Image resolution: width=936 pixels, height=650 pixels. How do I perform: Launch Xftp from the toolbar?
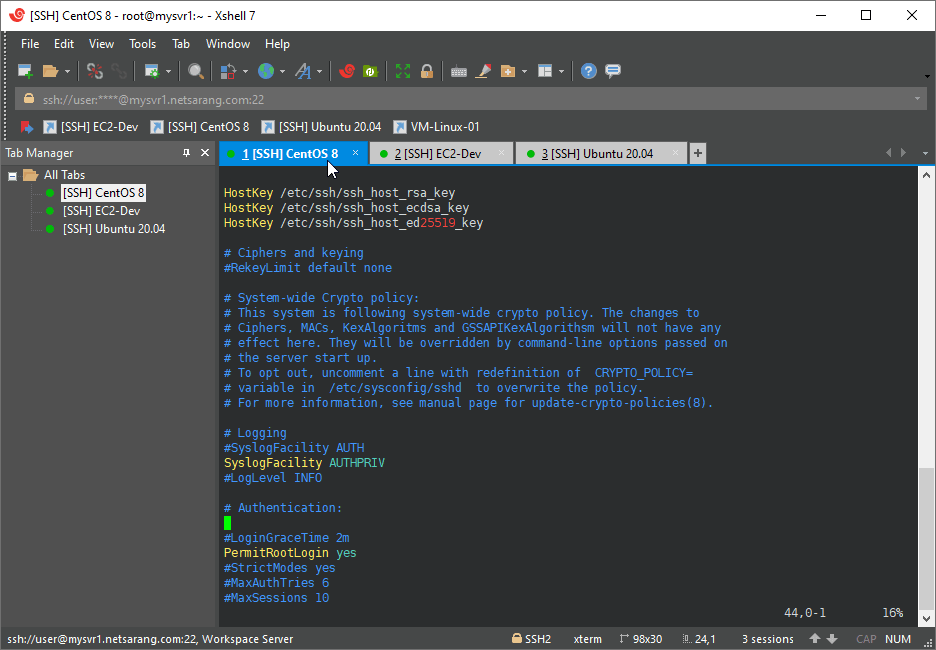(369, 71)
